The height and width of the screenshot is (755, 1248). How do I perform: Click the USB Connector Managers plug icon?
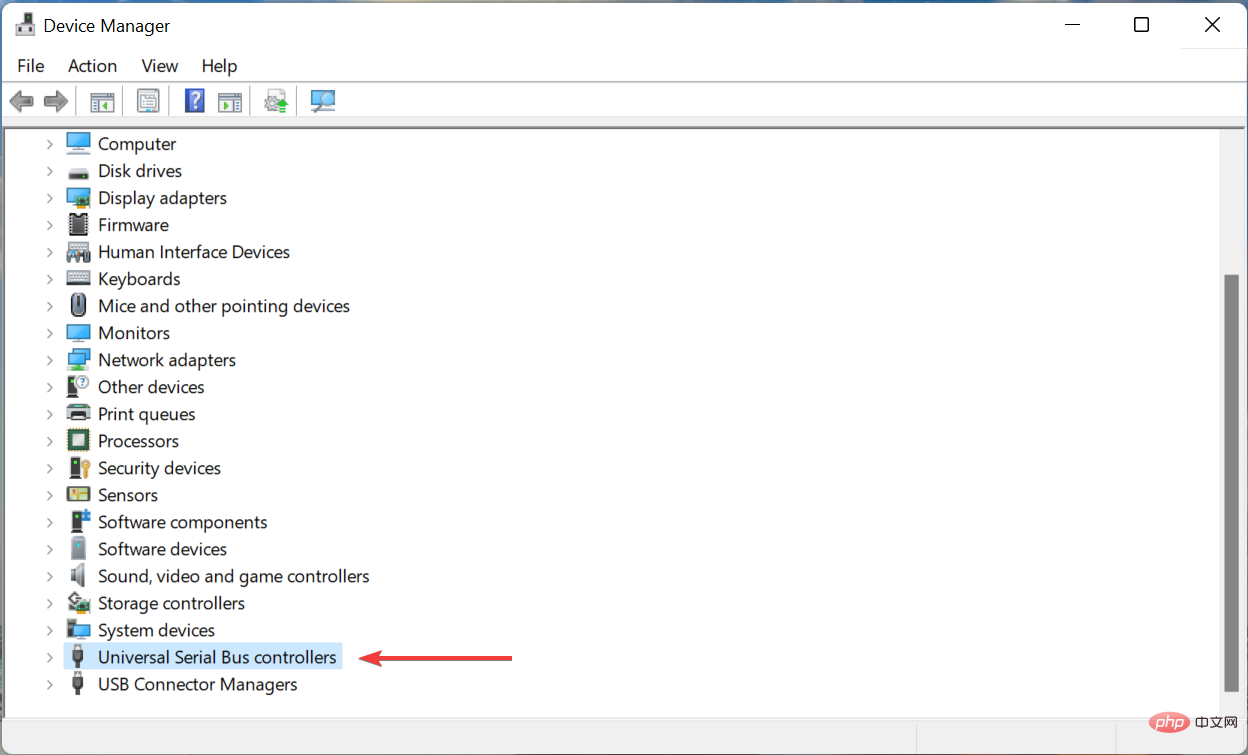78,684
